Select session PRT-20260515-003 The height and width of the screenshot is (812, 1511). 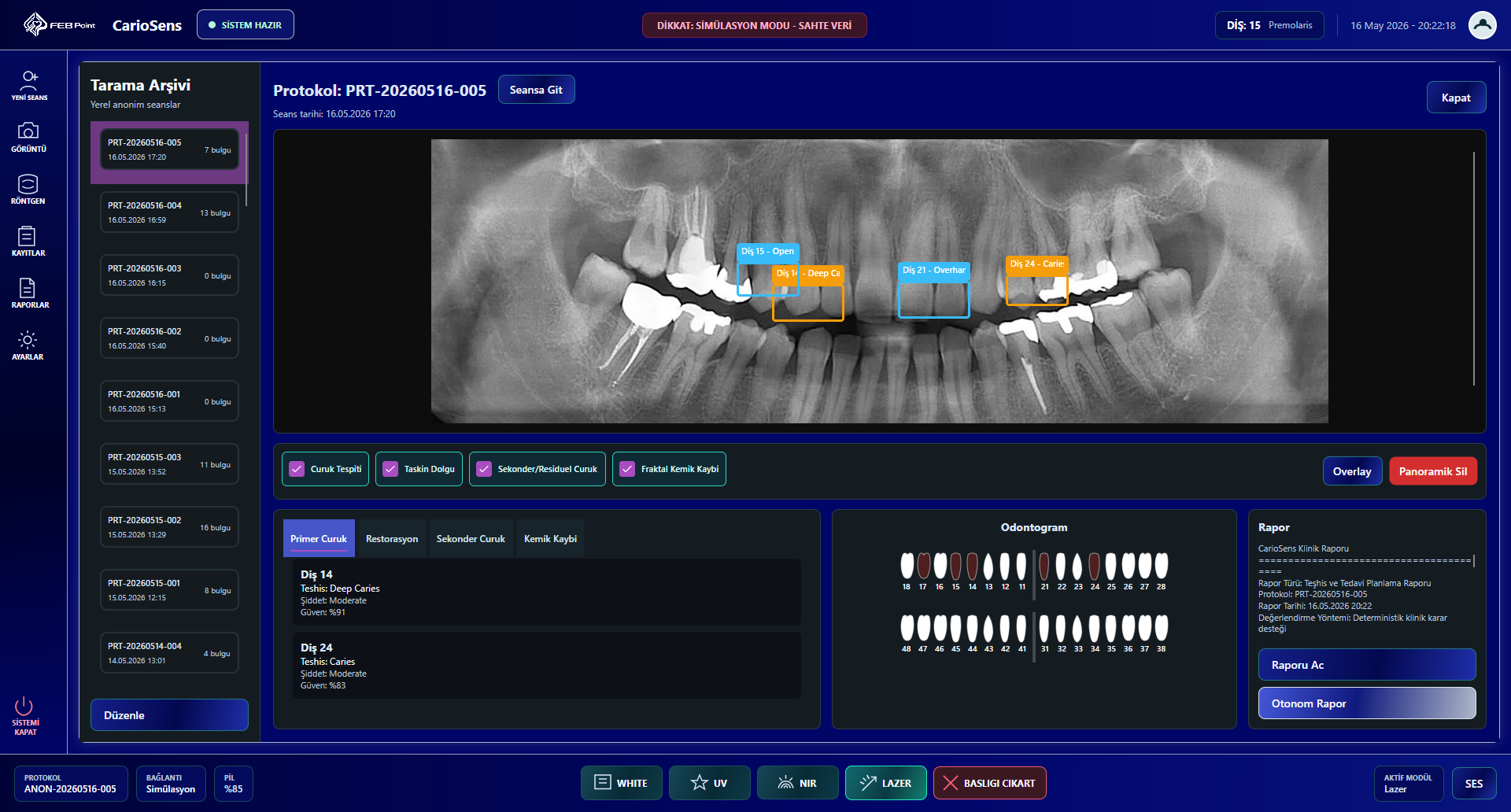(x=169, y=464)
